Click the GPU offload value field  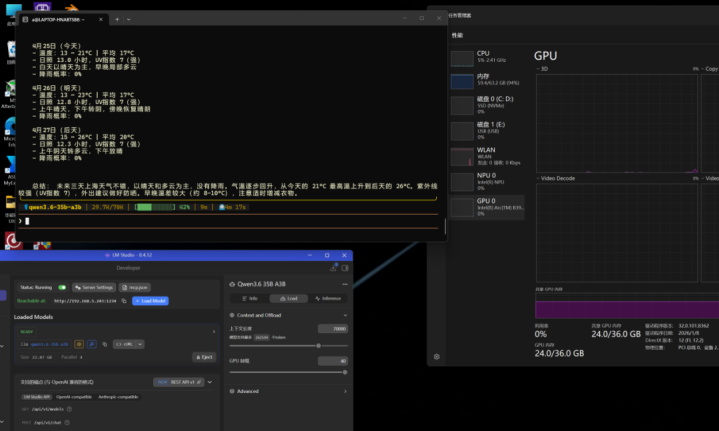335,361
